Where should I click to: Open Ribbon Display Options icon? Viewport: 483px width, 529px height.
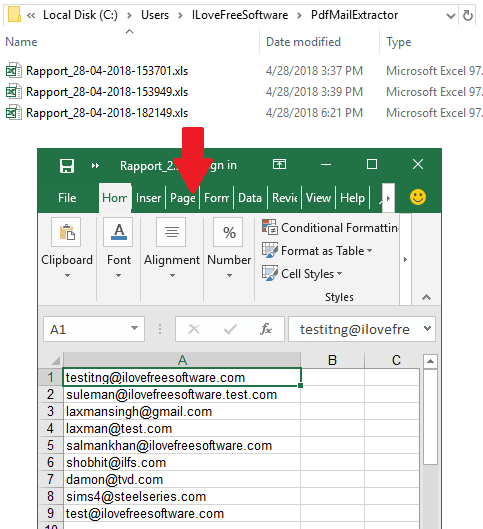[x=279, y=164]
